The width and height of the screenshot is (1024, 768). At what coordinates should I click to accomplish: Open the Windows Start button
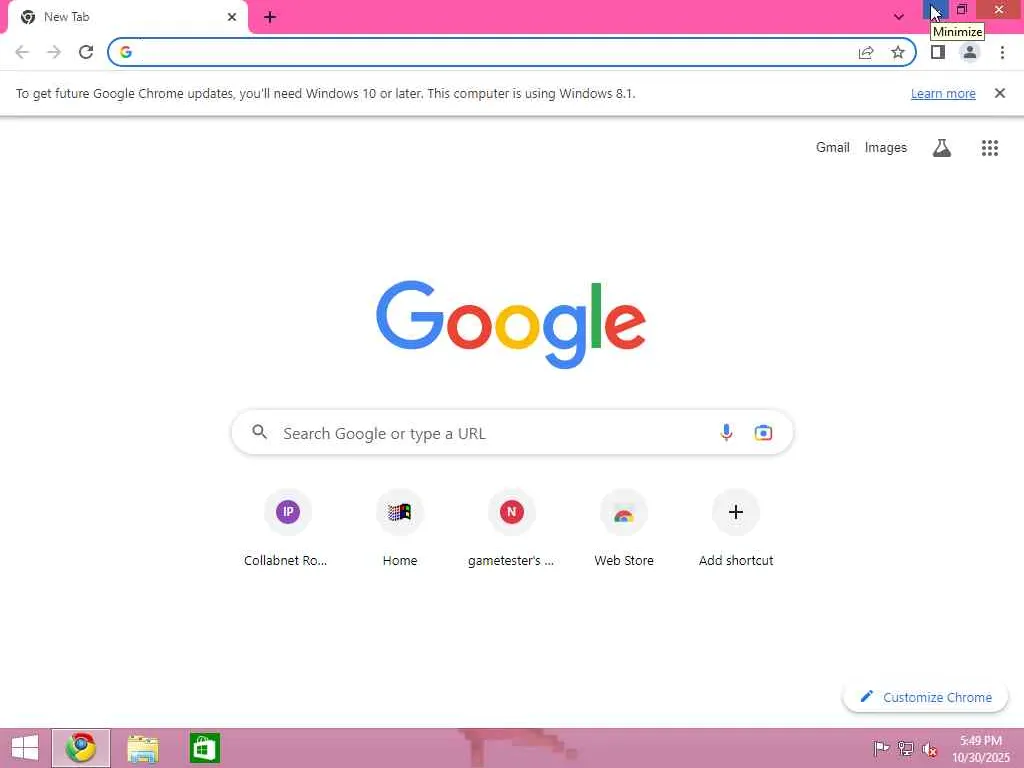coord(25,748)
